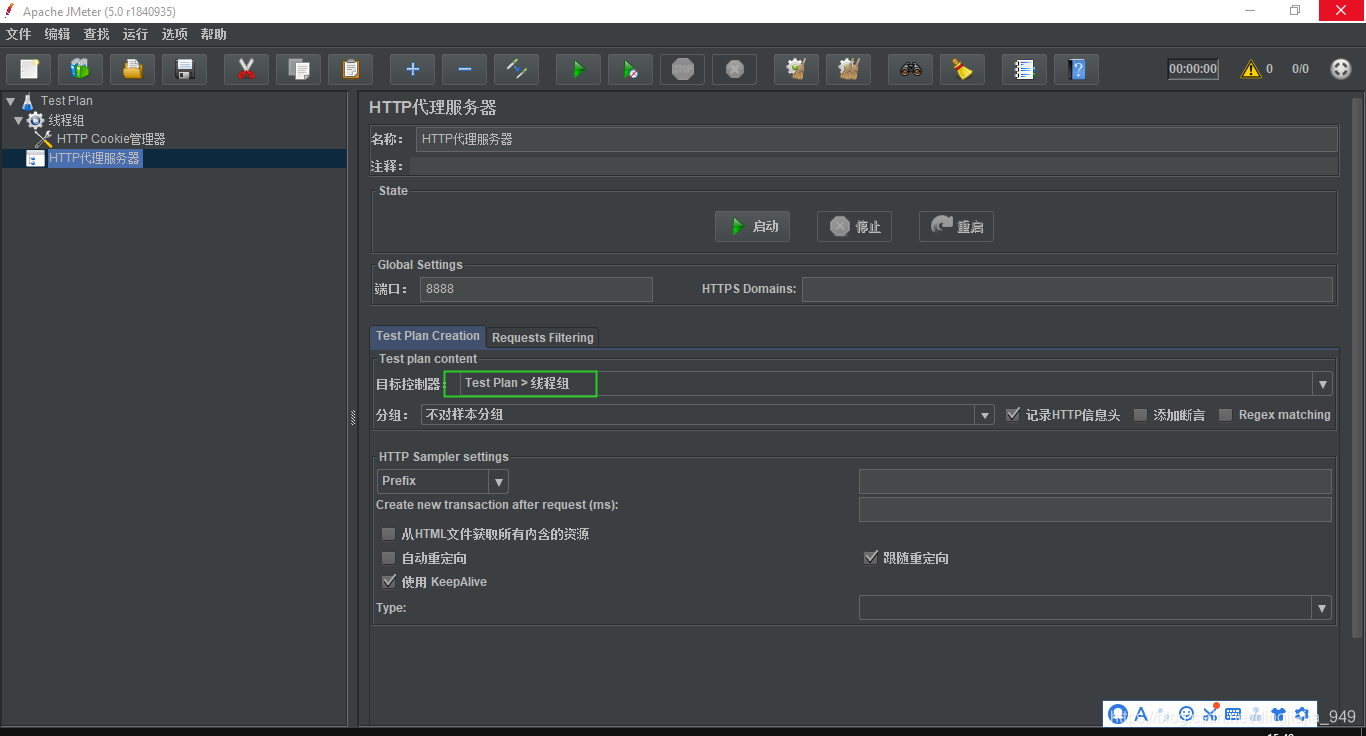The image size is (1366, 736).
Task: Enable the 自动重定向 checkbox
Action: point(389,558)
